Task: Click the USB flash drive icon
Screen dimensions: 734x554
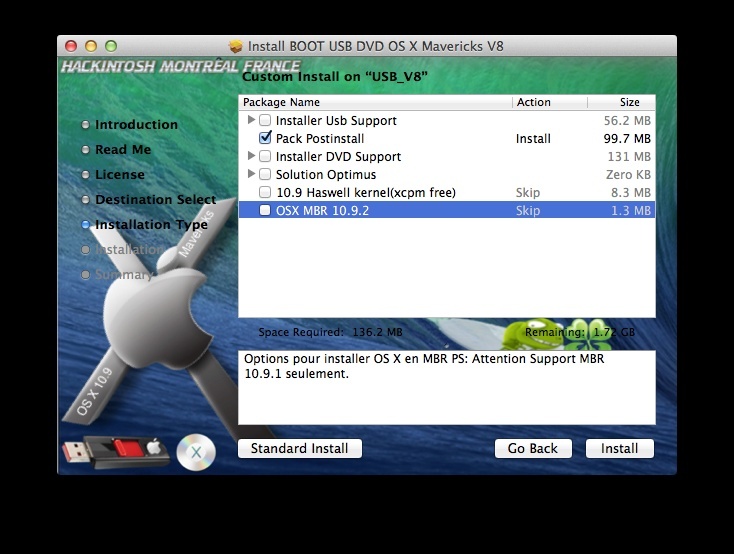Action: click(116, 451)
